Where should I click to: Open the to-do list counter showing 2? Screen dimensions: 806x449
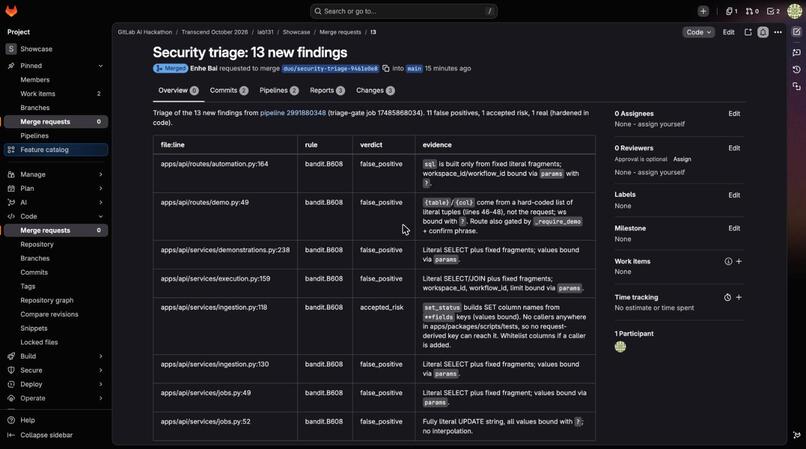(x=773, y=11)
